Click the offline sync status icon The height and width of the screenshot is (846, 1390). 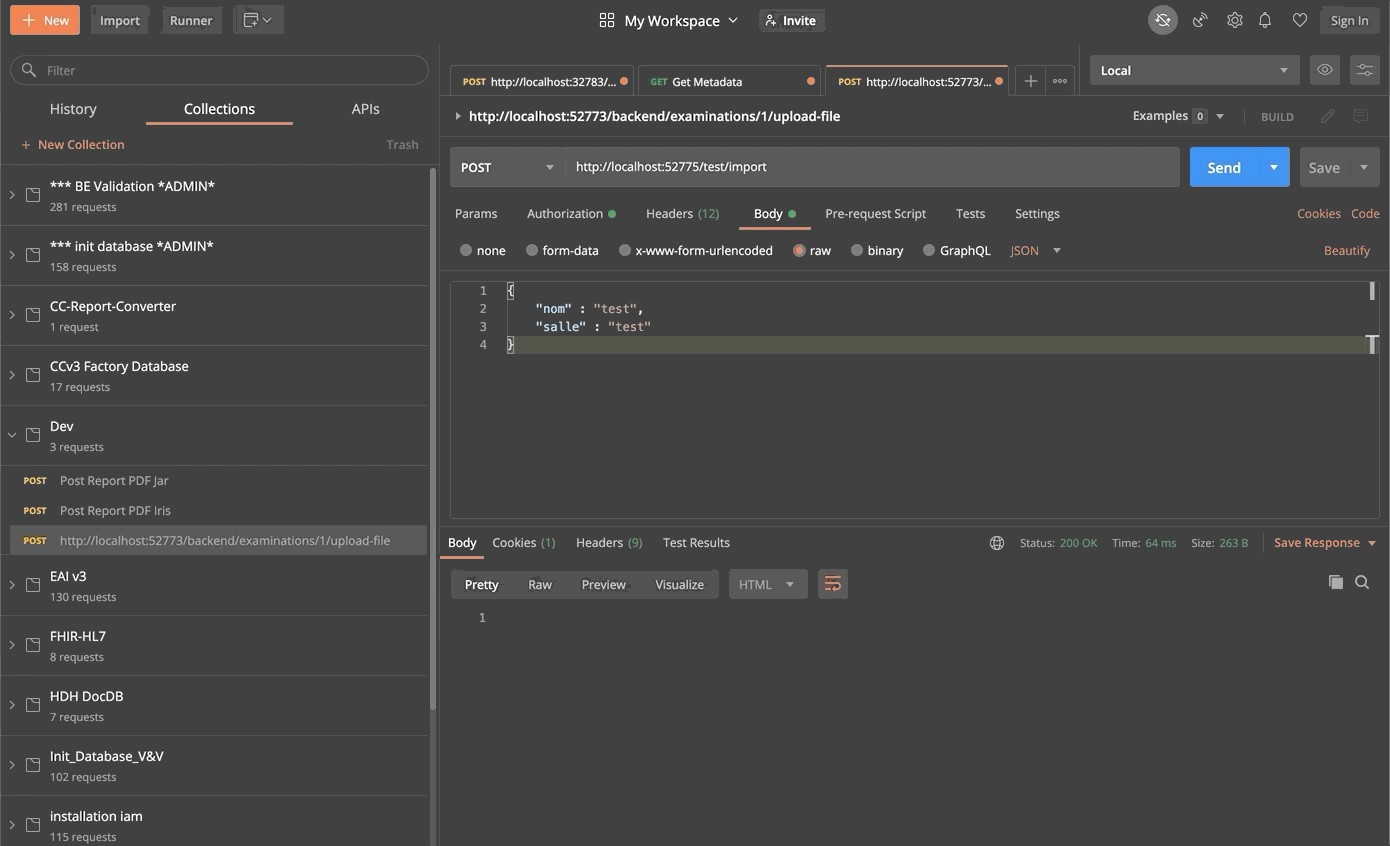click(x=1162, y=20)
